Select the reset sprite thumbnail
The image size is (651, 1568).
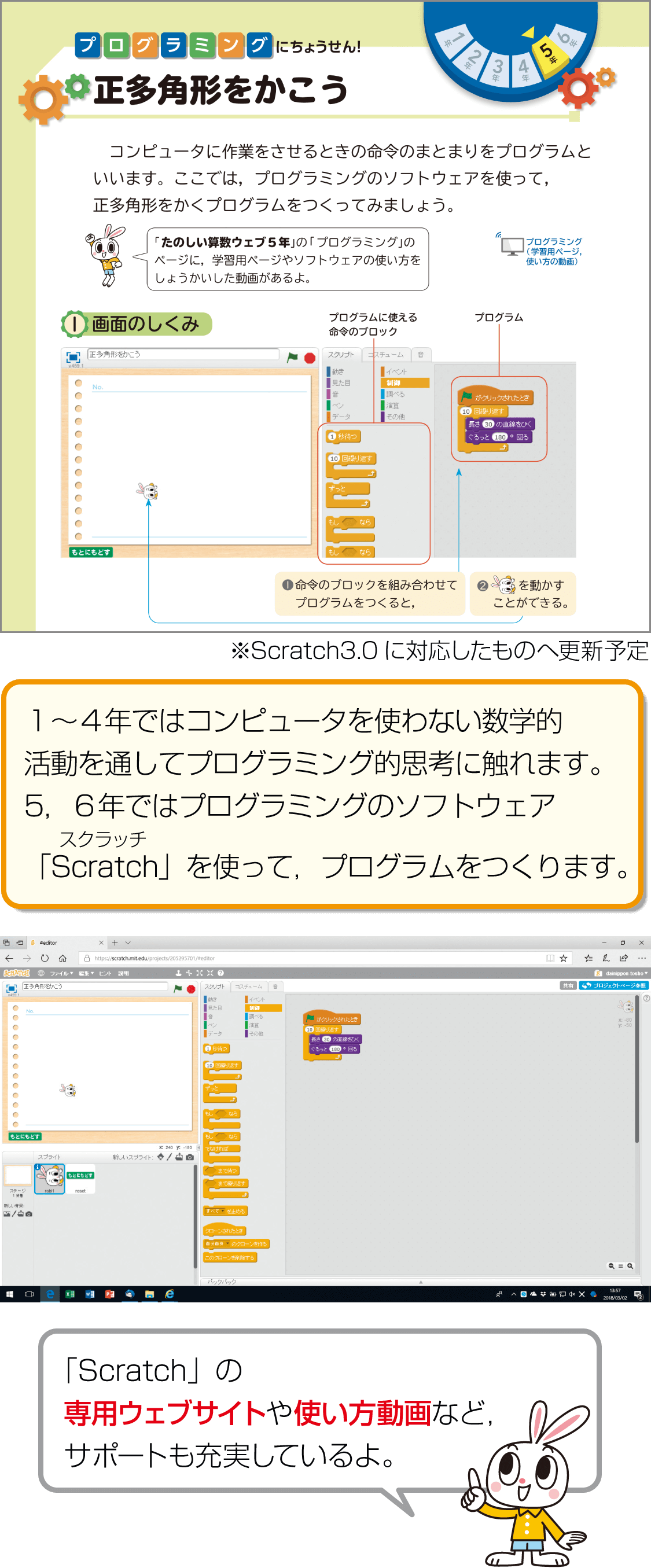[x=80, y=1179]
